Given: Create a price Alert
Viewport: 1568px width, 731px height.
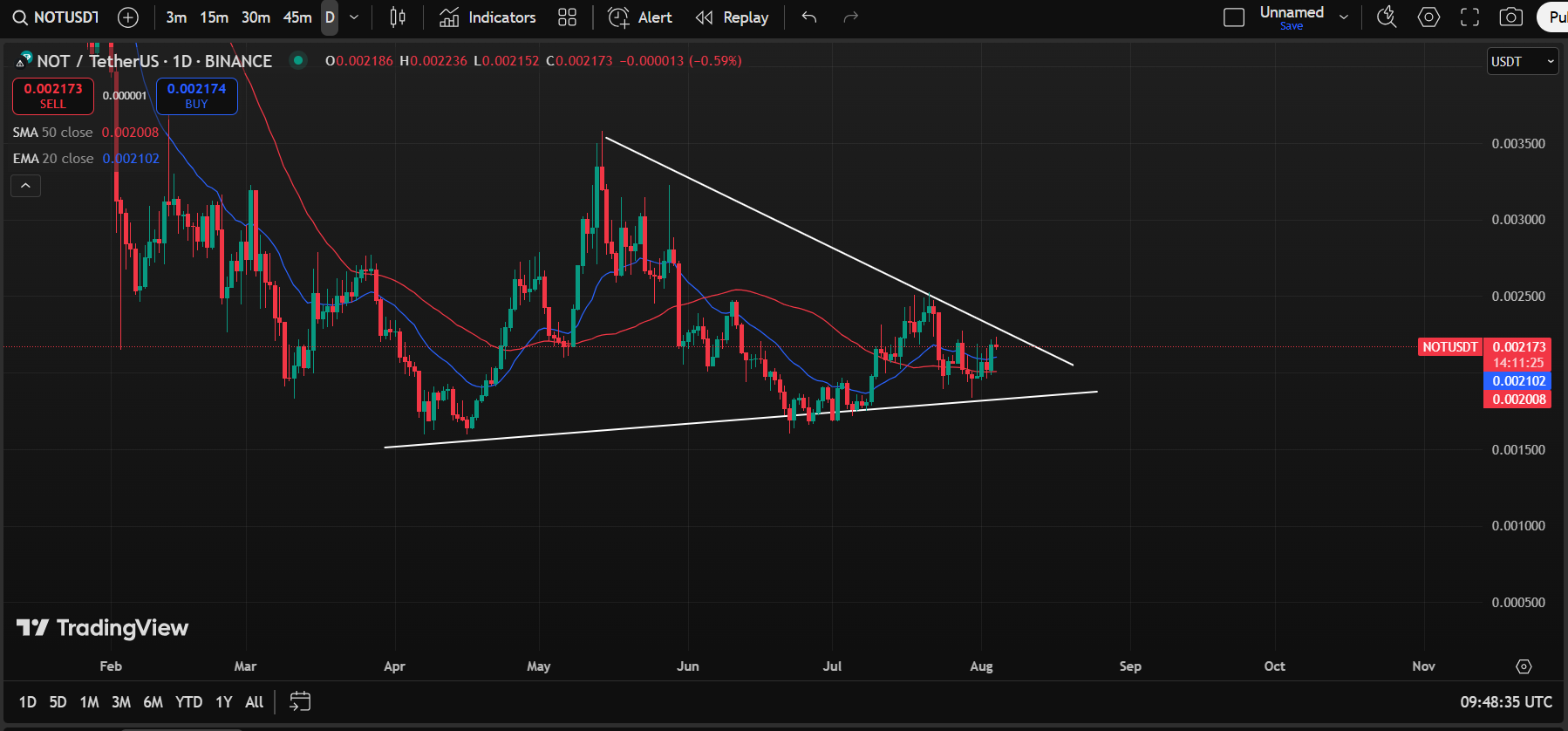Looking at the screenshot, I should [x=640, y=17].
